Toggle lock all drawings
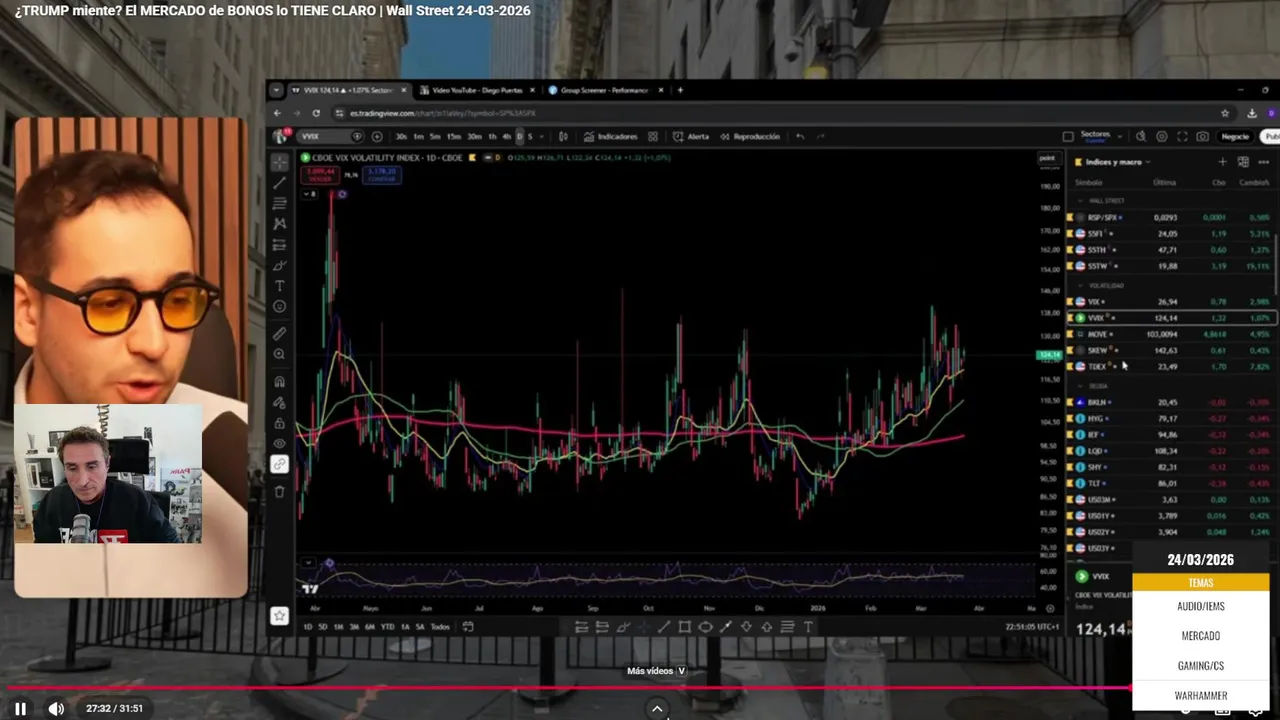Screen dimensions: 1280x720 click(279, 423)
